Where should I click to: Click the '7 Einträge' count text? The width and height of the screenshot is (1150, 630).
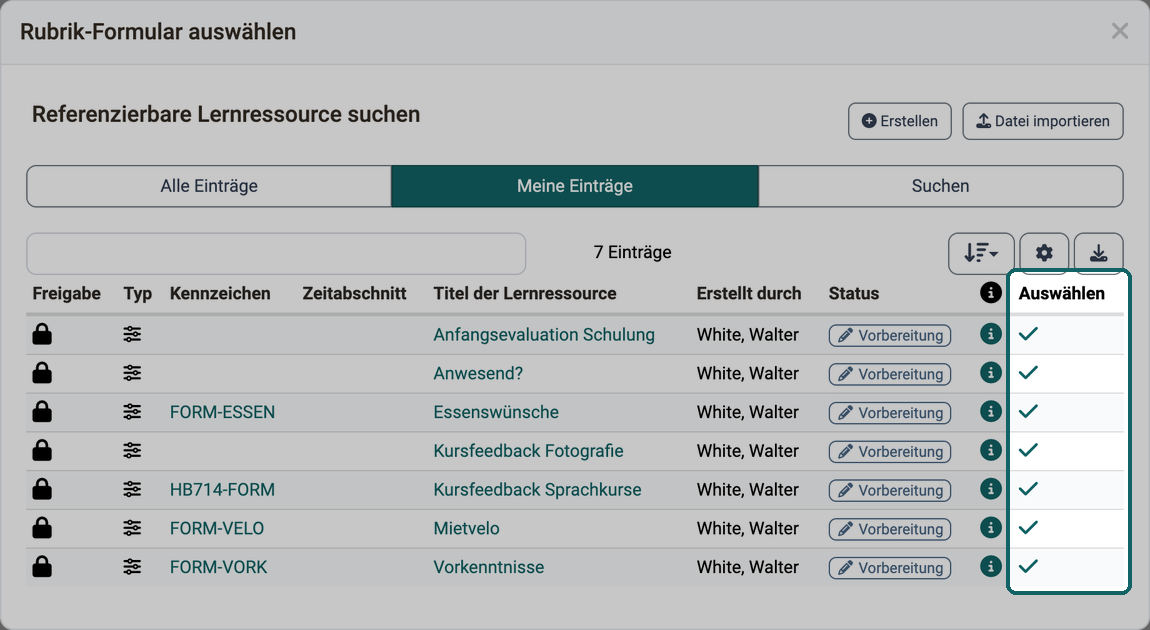click(x=632, y=252)
